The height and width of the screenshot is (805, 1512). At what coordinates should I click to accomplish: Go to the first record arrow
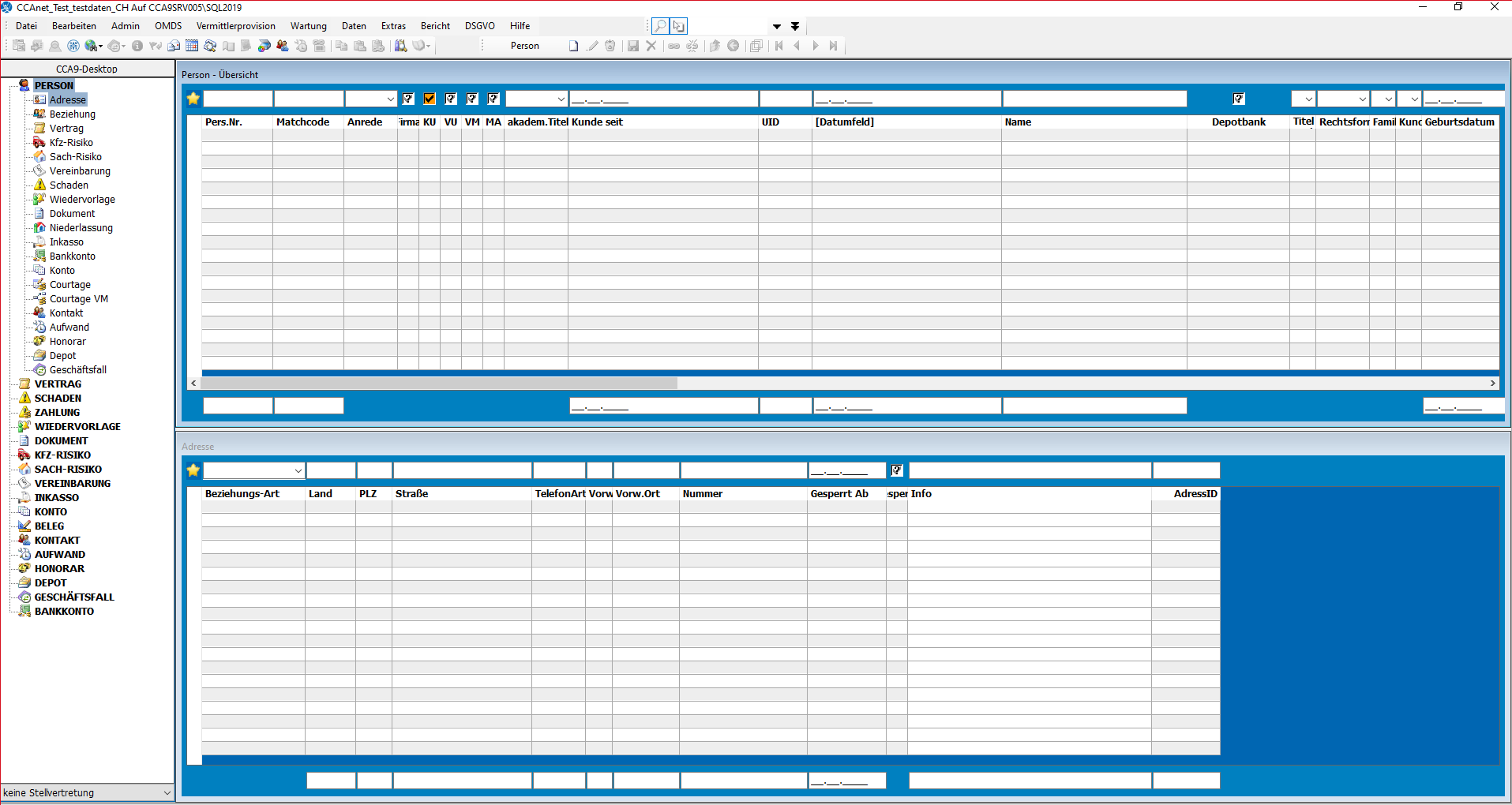779,46
